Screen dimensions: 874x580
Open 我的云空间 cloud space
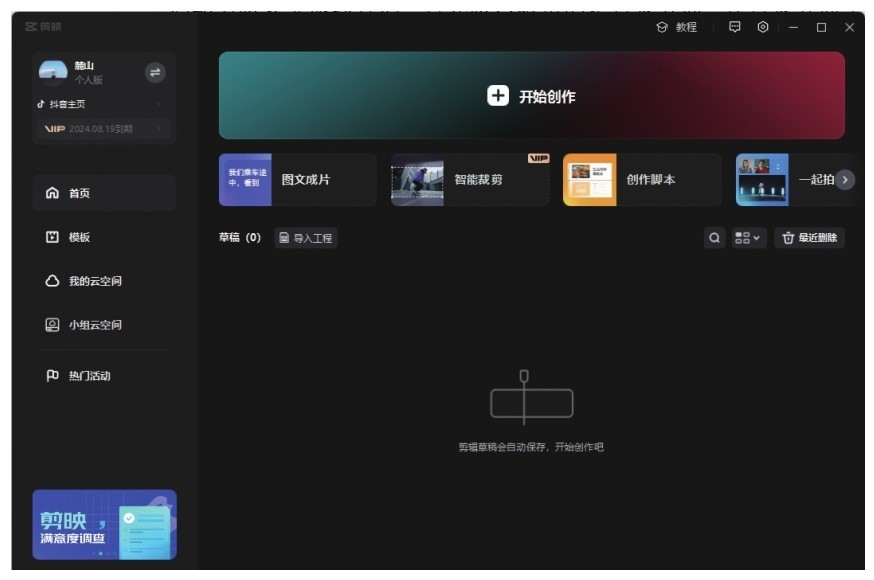click(x=104, y=281)
